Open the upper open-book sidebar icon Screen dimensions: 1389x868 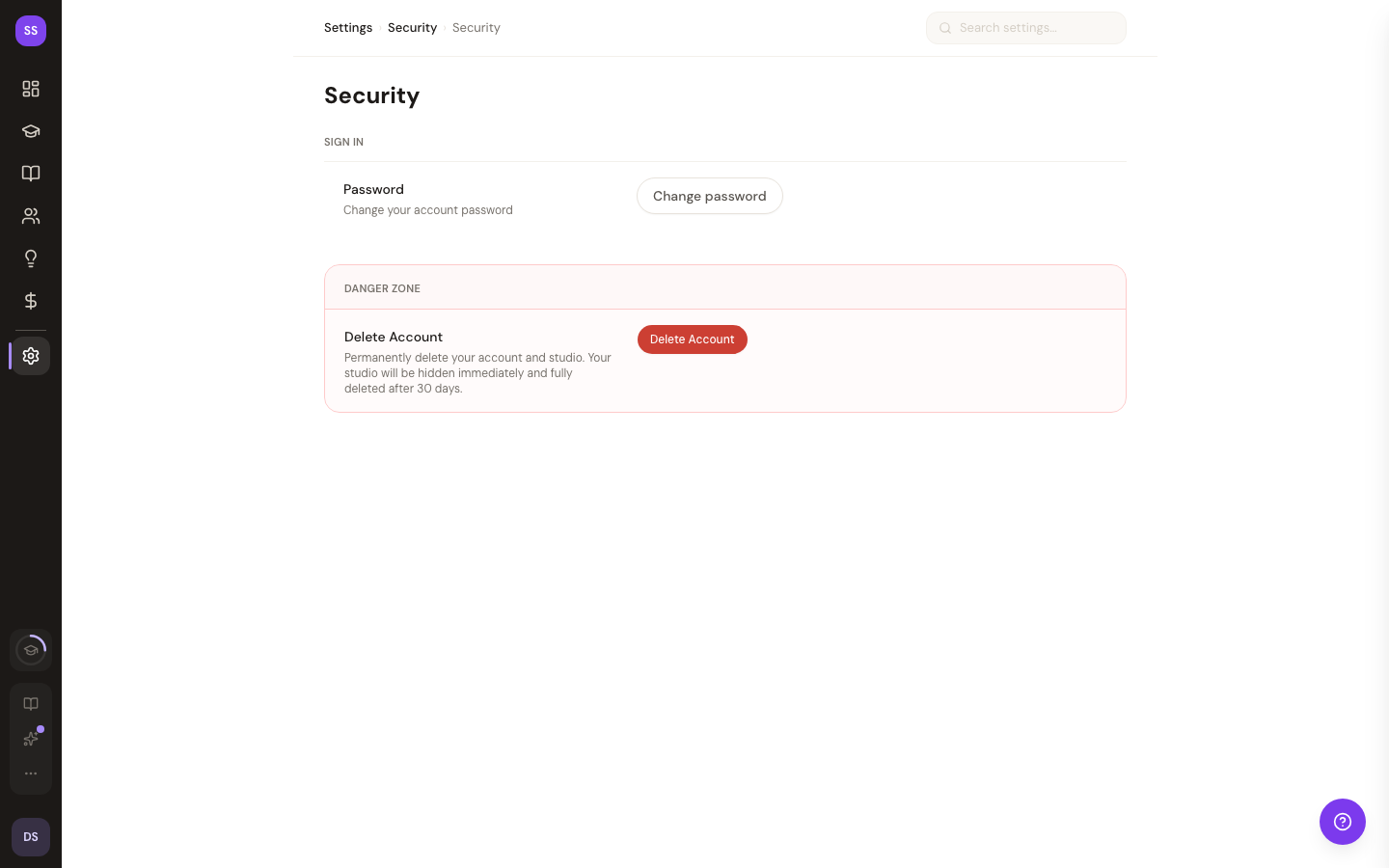click(x=31, y=174)
